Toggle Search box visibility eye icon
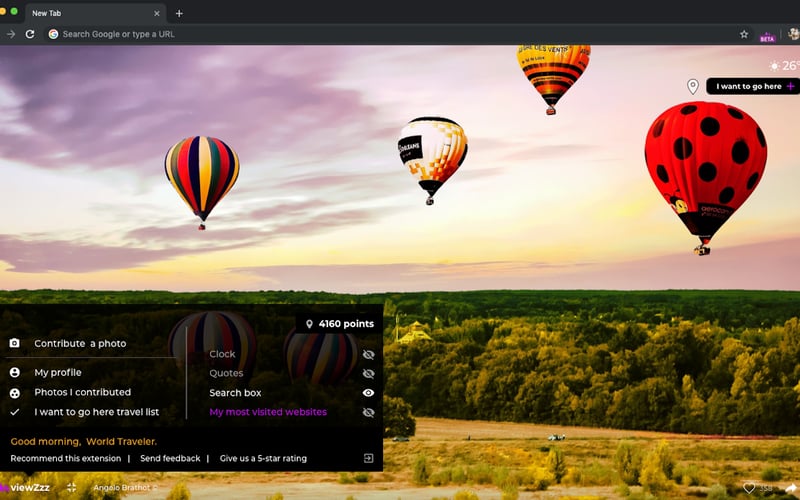Viewport: 800px width, 500px height. click(368, 393)
